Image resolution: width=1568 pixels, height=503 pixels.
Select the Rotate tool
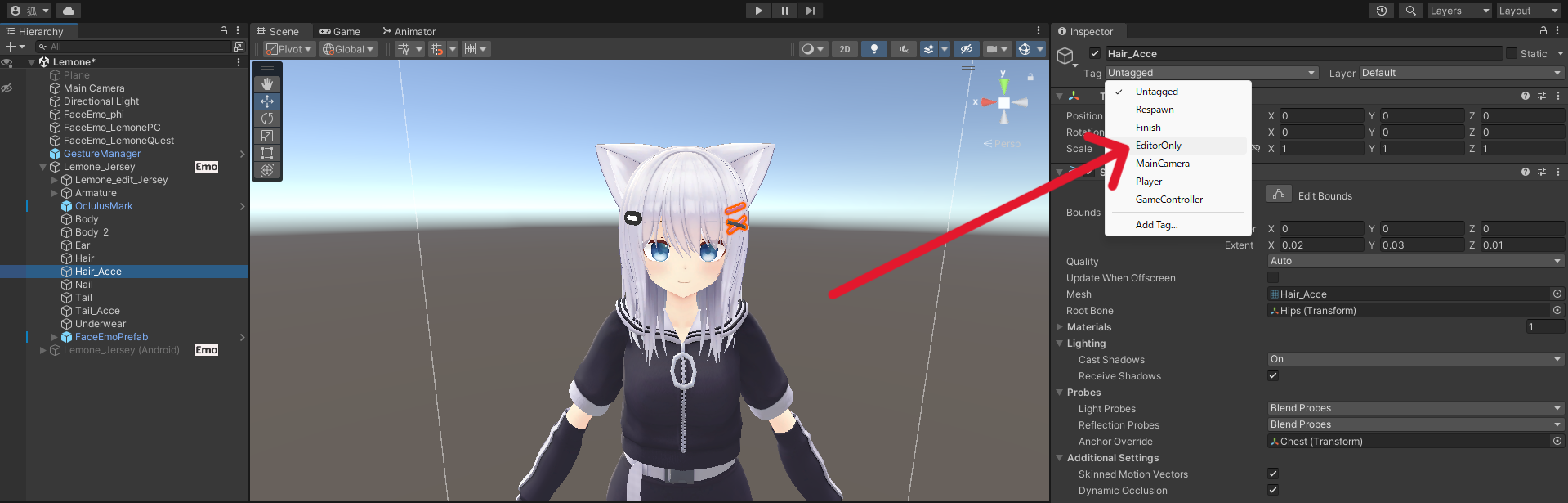pyautogui.click(x=267, y=119)
